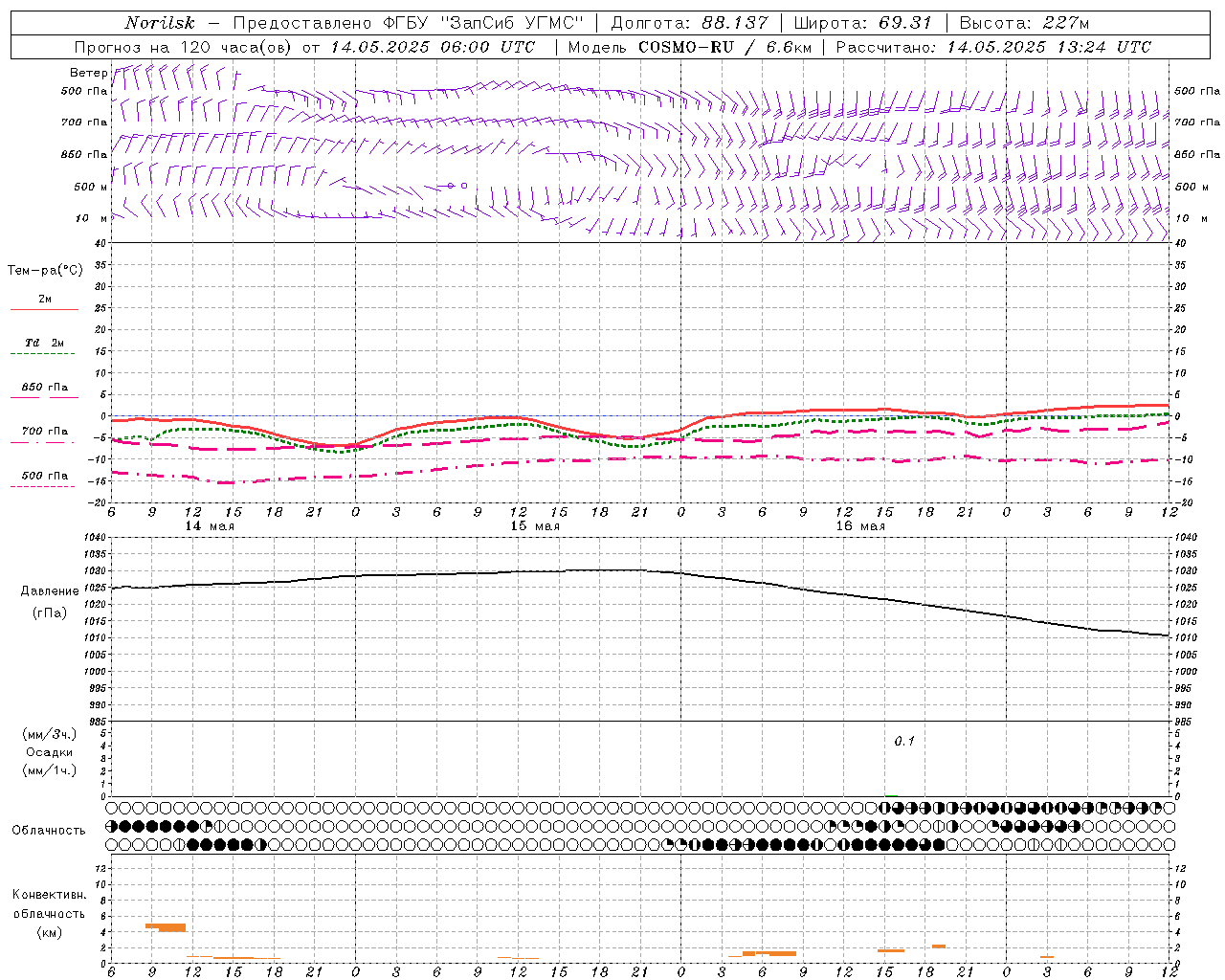Click the 15 мая date label

click(535, 526)
